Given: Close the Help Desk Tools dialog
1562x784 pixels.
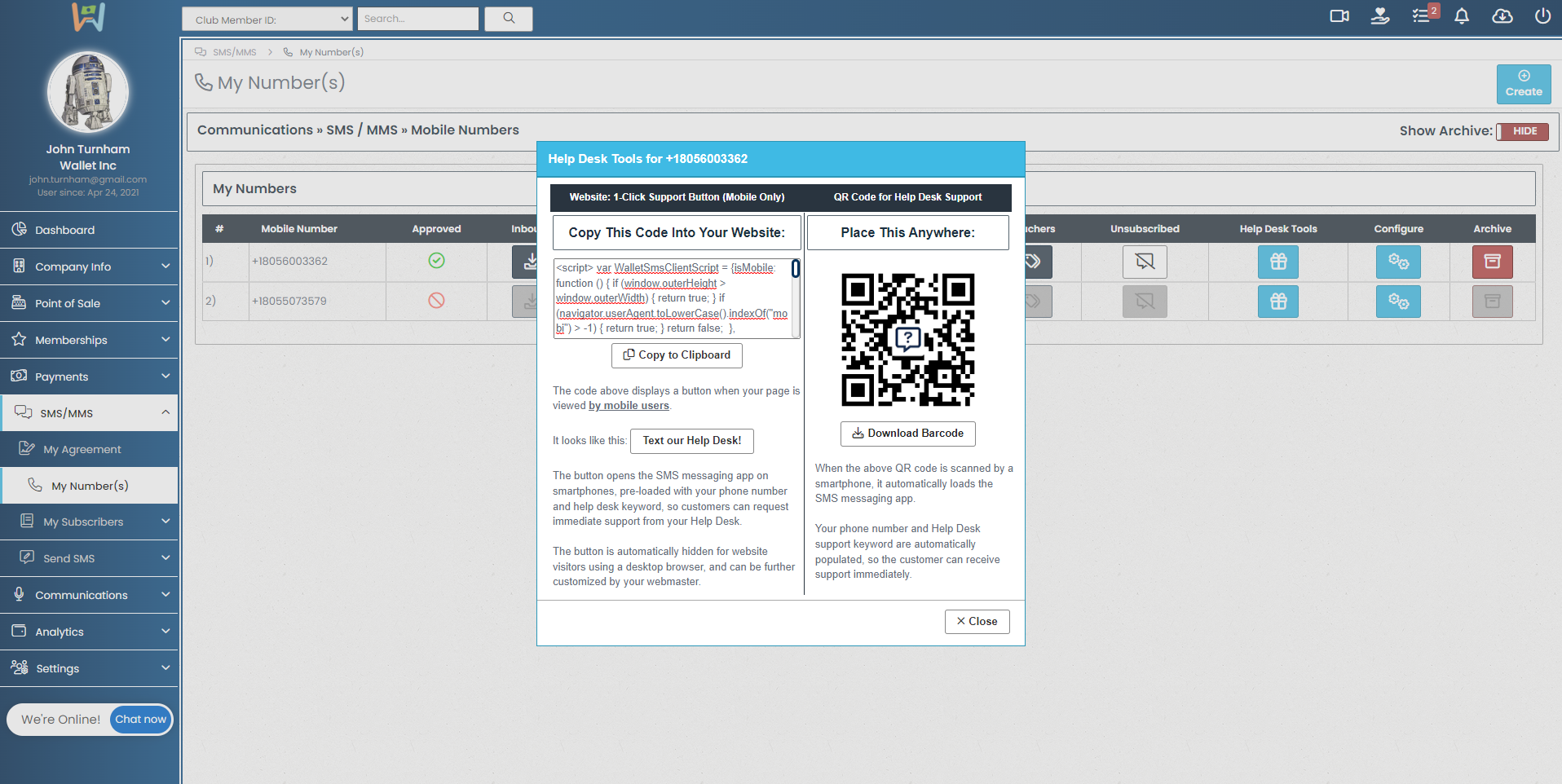Looking at the screenshot, I should [x=977, y=622].
